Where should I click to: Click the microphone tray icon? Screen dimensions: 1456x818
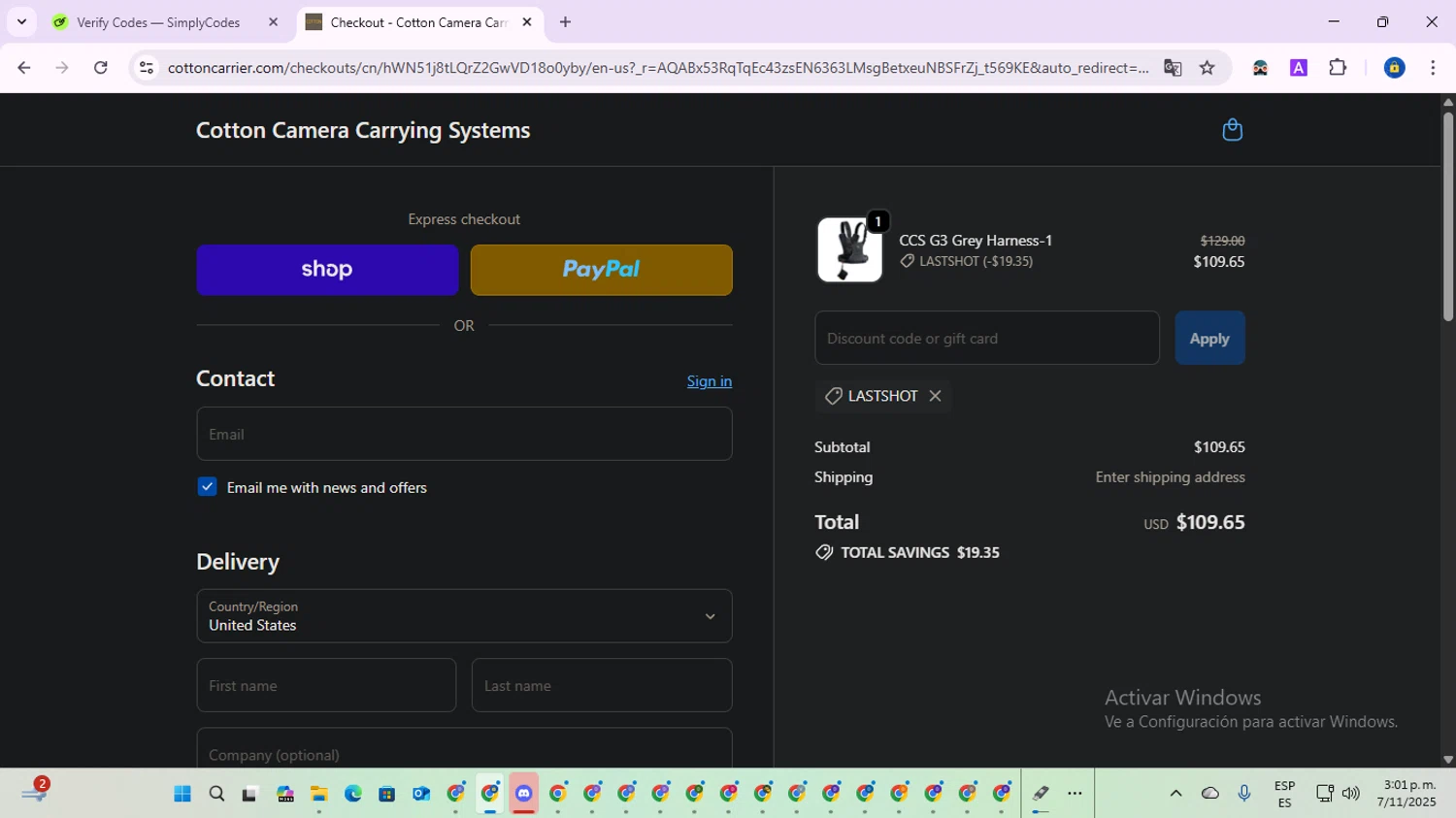[1244, 794]
